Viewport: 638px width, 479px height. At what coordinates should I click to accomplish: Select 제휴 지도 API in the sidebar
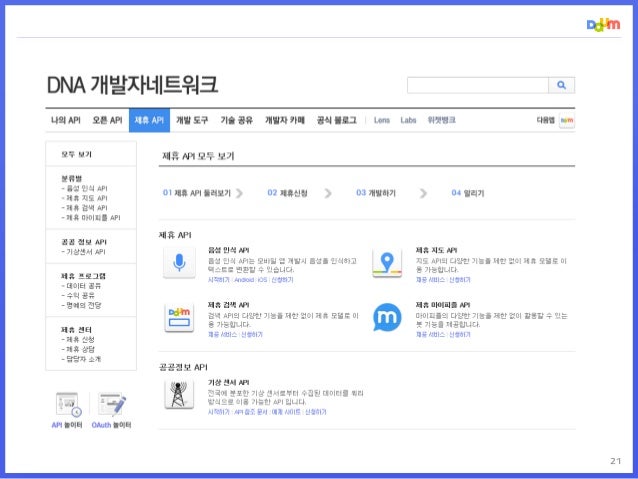point(87,198)
